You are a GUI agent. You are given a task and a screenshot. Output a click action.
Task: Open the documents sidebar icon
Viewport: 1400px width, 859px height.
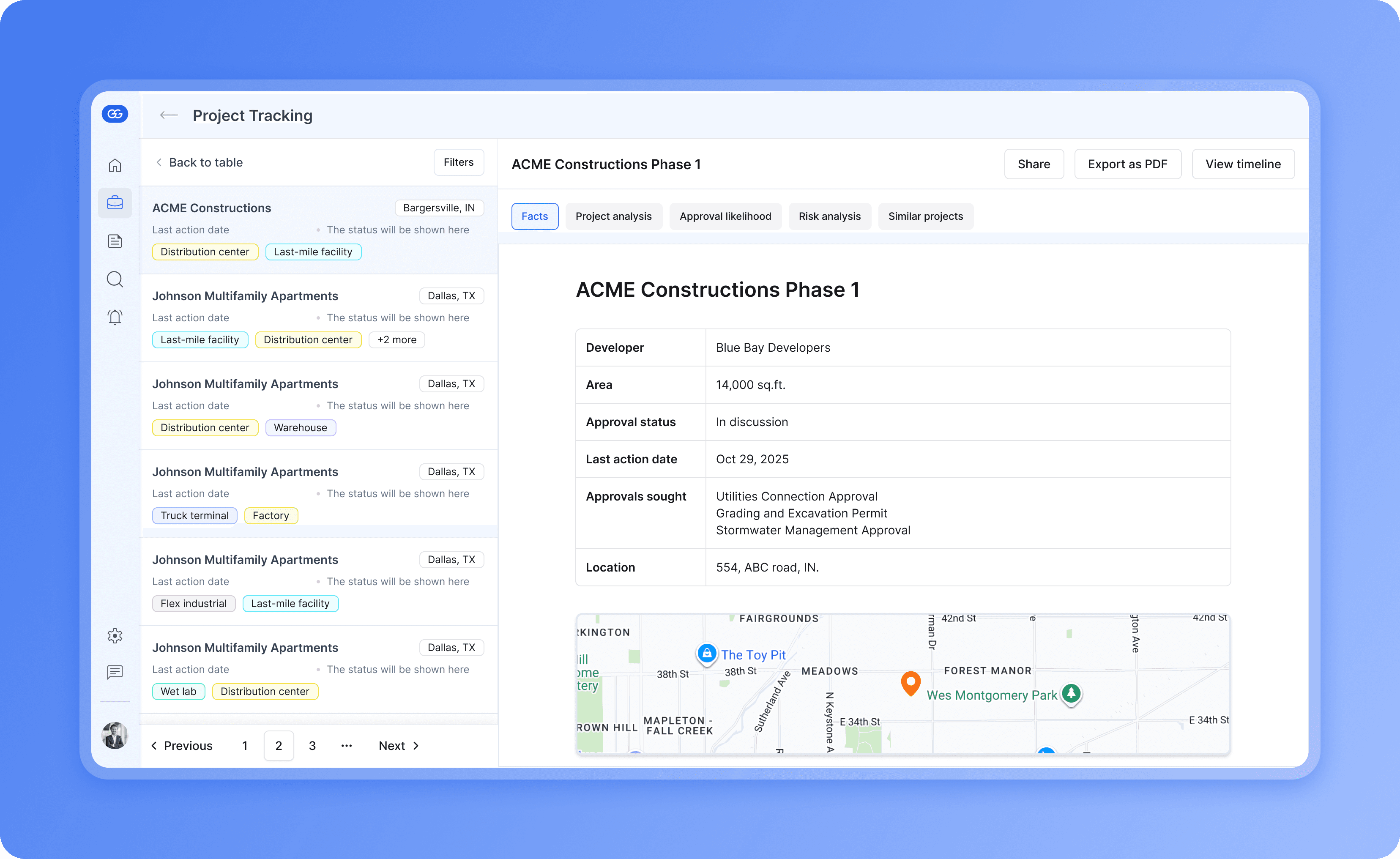115,241
